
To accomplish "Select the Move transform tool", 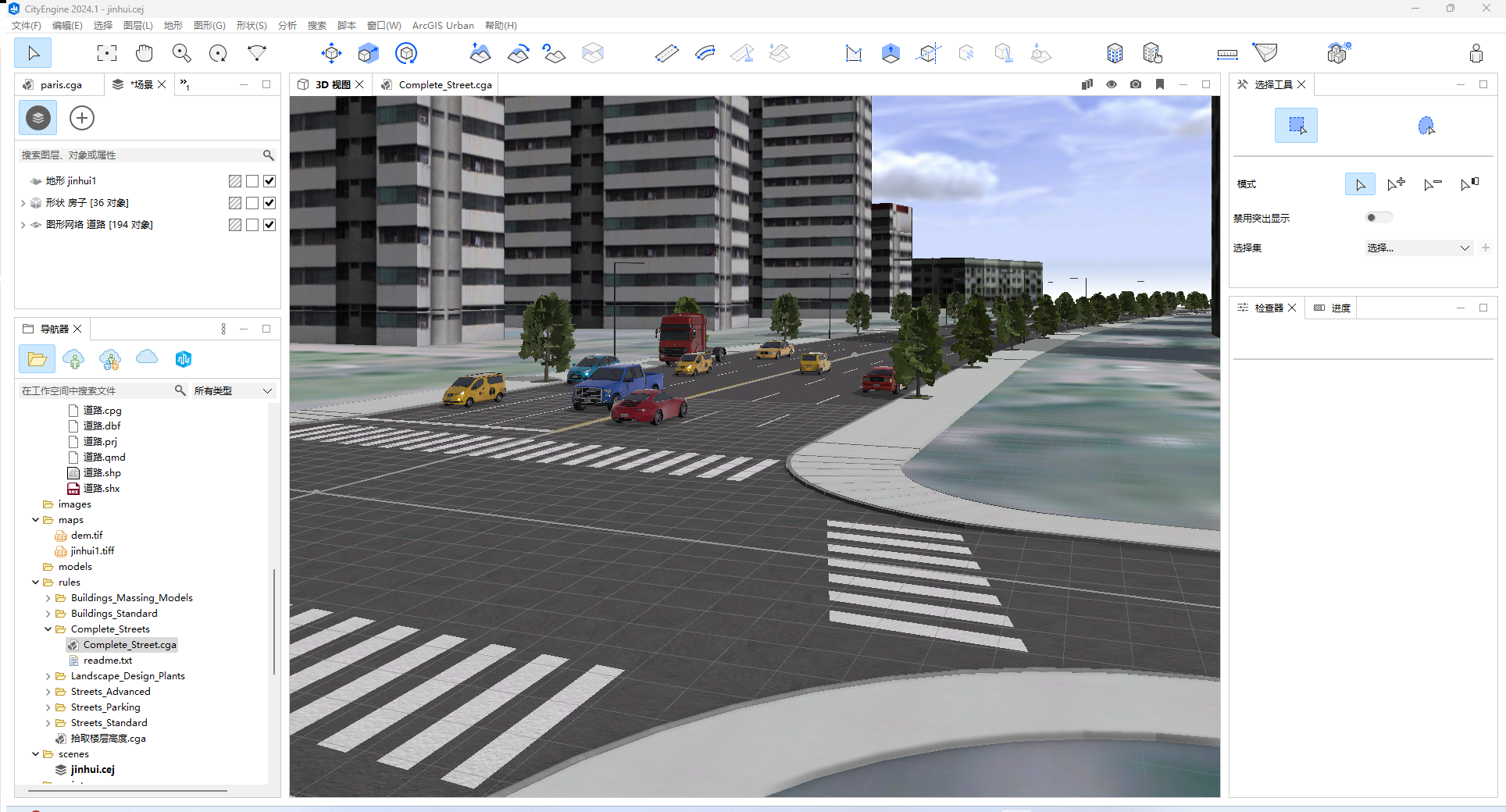I will [x=331, y=53].
